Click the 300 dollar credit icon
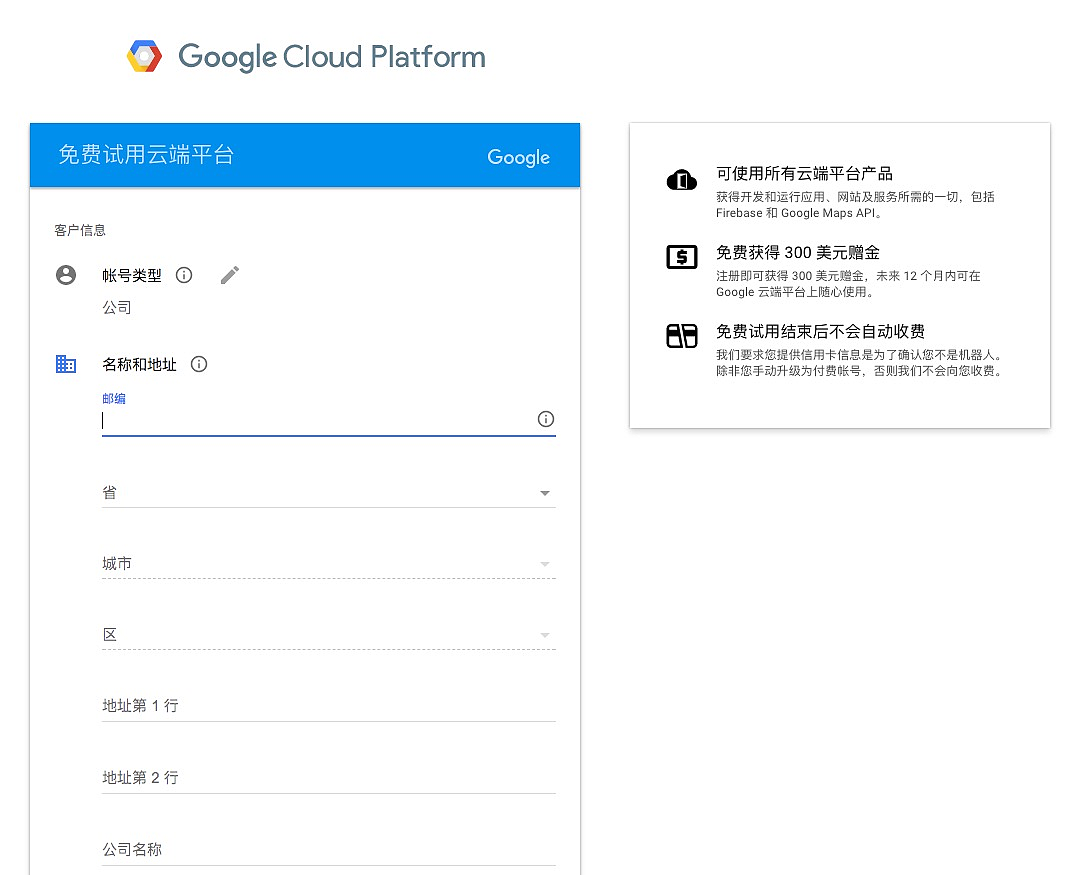Viewport: 1085px width, 875px height. tap(681, 257)
